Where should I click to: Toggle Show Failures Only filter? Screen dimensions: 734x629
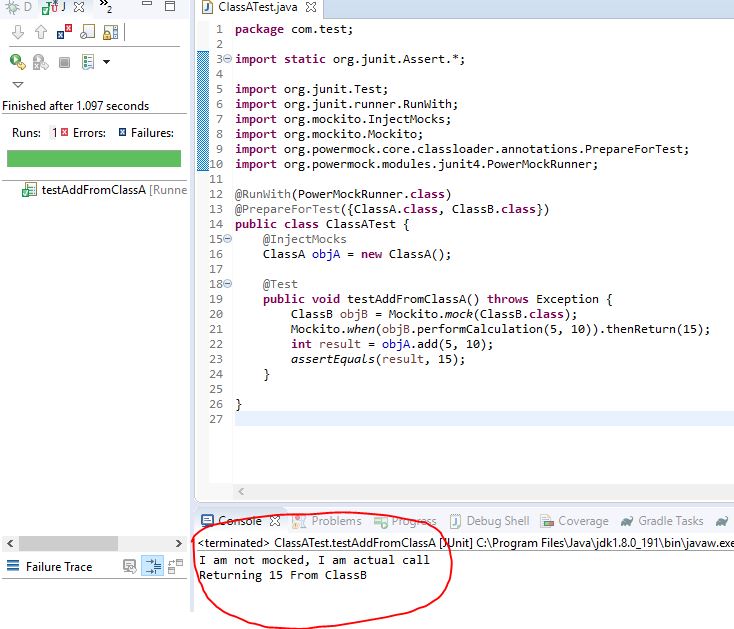point(64,32)
